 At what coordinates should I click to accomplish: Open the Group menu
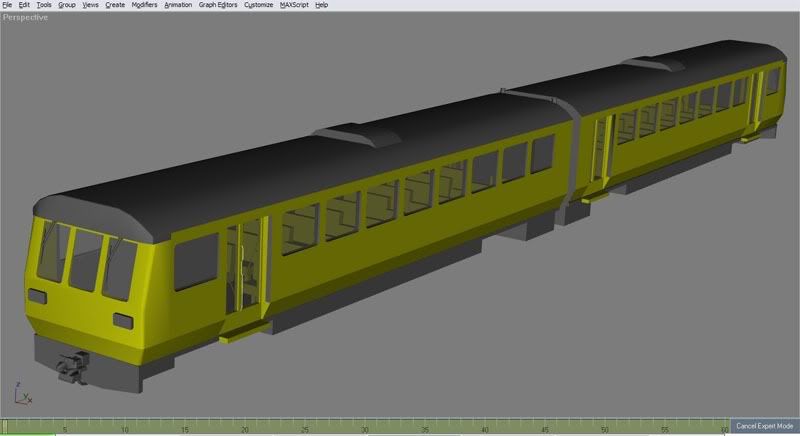(x=67, y=5)
